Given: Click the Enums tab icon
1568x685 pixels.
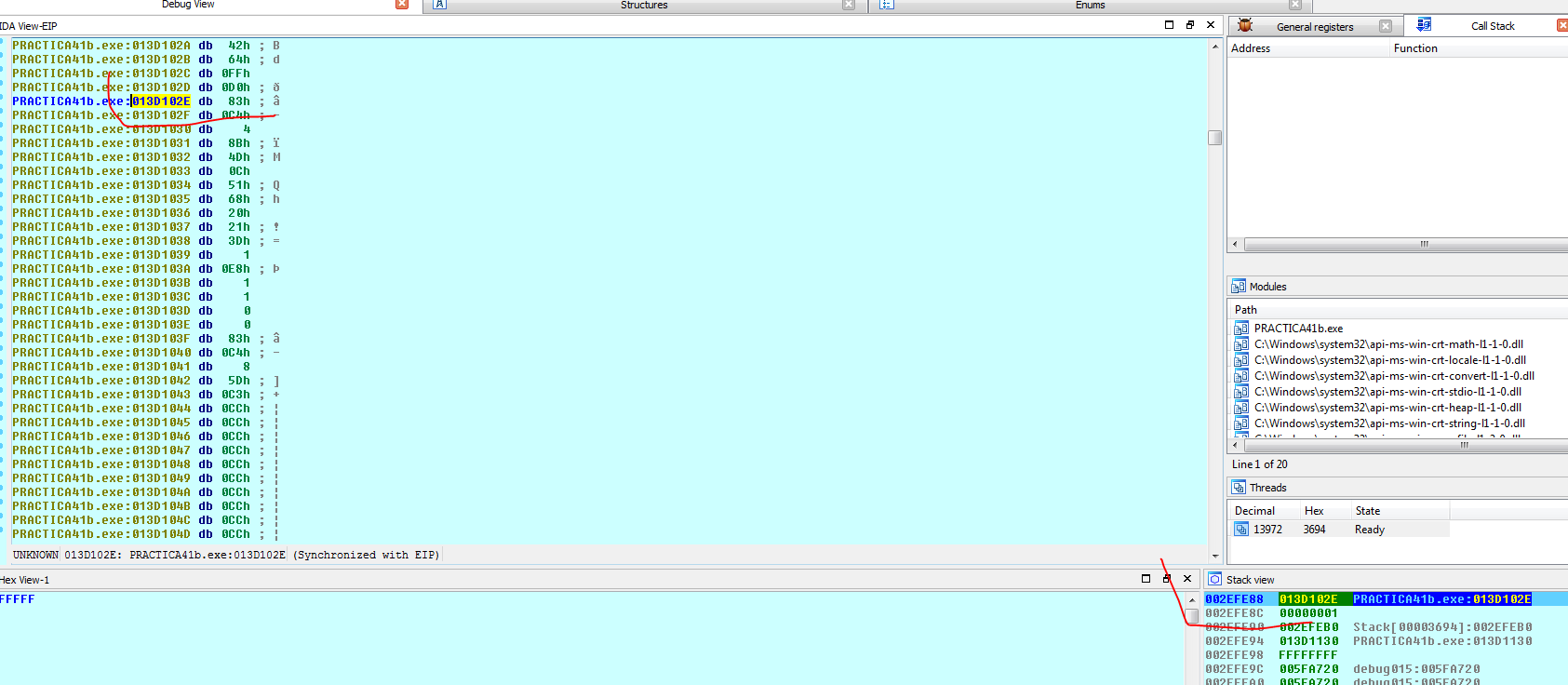Looking at the screenshot, I should (x=886, y=5).
